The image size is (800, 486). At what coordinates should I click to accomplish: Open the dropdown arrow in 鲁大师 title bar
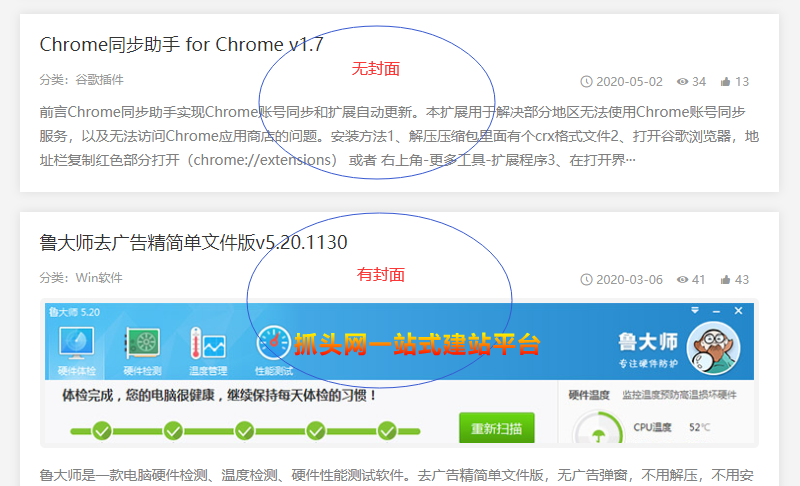click(x=695, y=311)
